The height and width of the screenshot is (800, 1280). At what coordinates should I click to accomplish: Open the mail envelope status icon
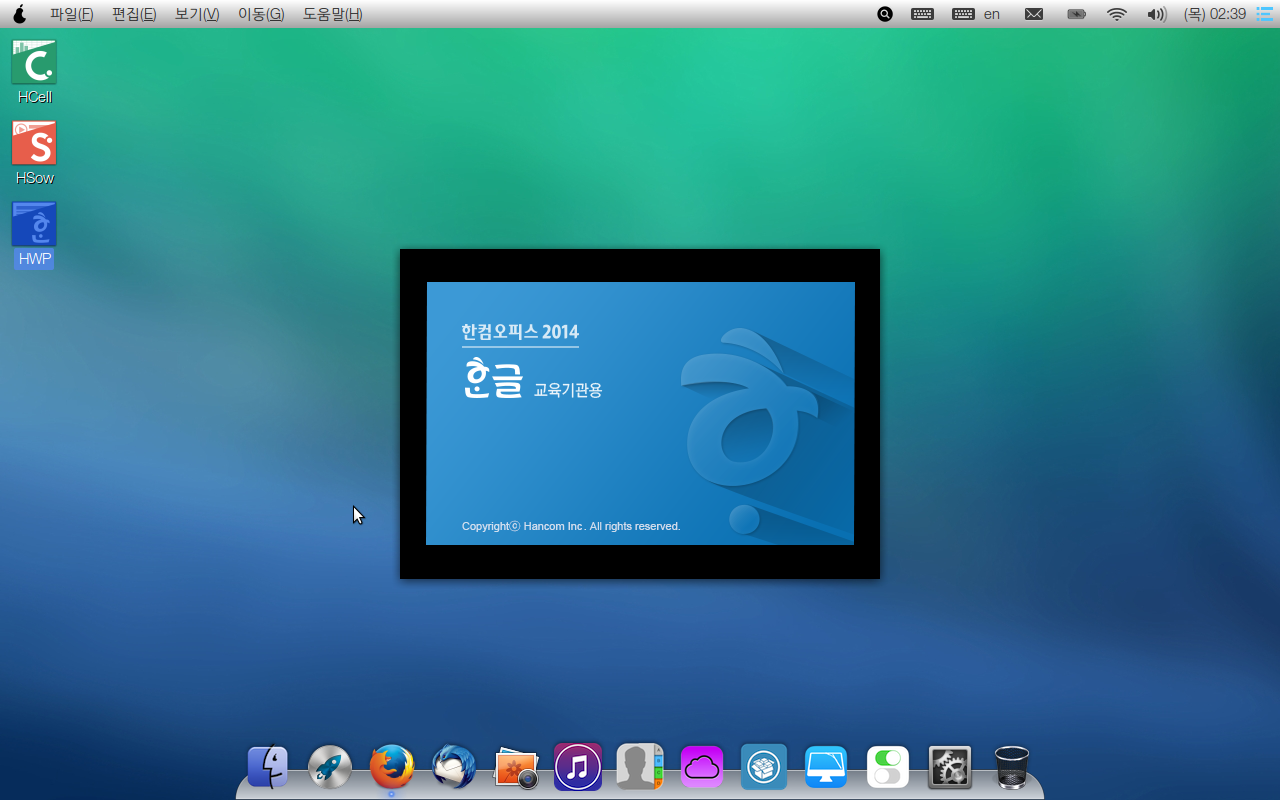click(x=1034, y=14)
